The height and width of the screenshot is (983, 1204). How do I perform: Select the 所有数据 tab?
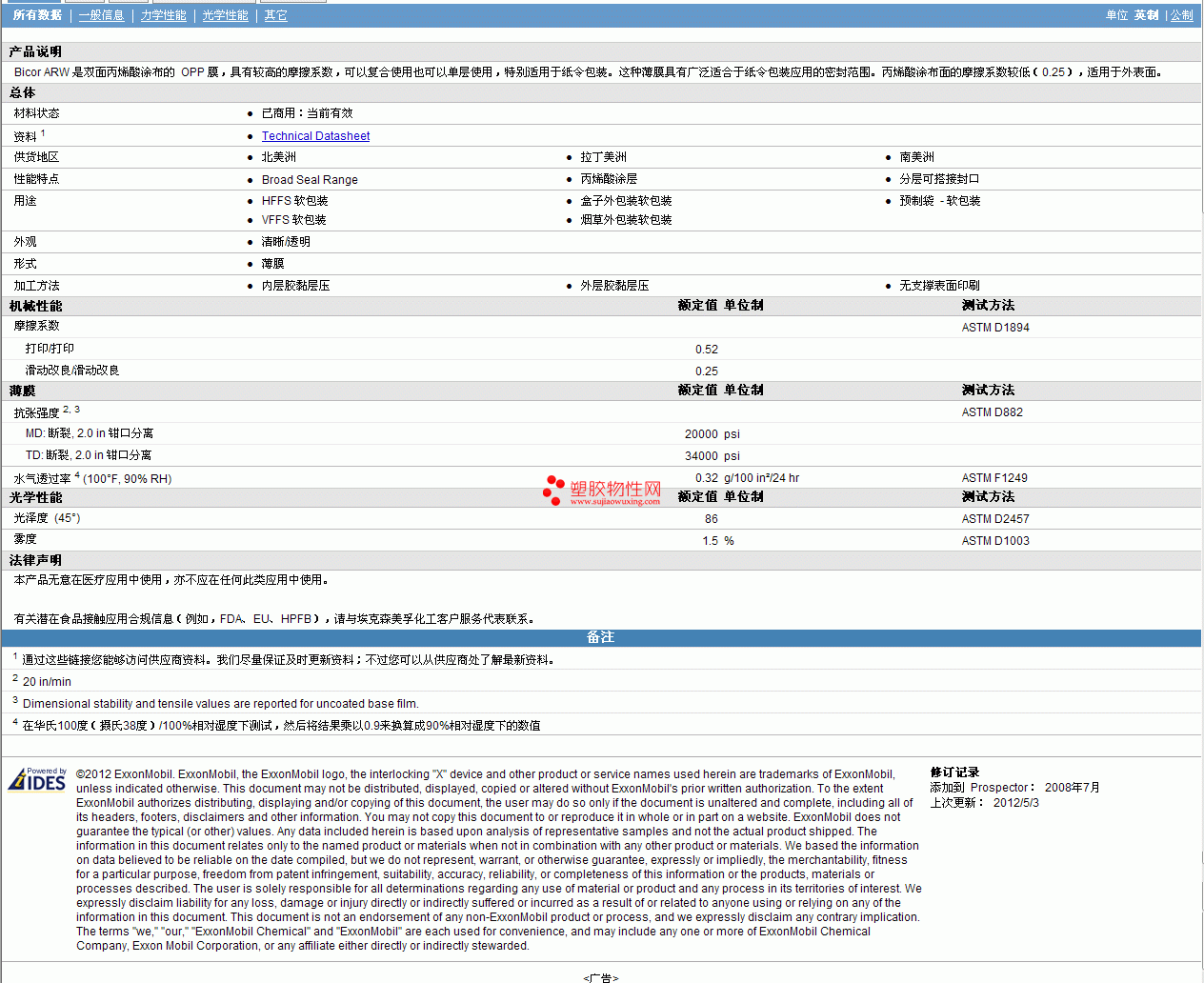click(x=37, y=15)
